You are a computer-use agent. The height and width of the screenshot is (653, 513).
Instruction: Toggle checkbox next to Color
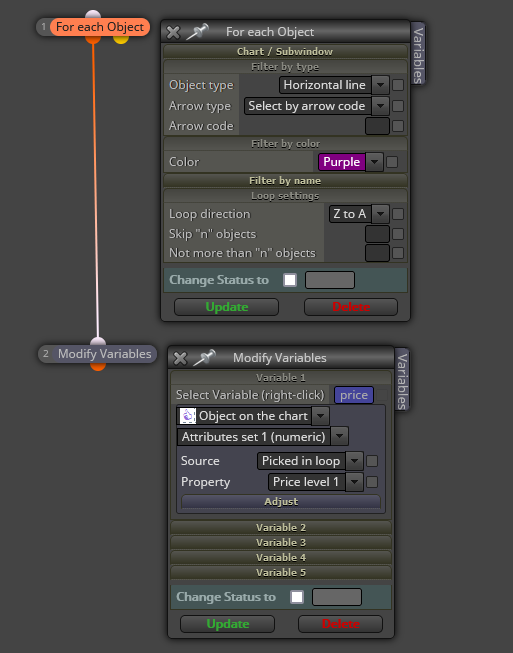392,162
